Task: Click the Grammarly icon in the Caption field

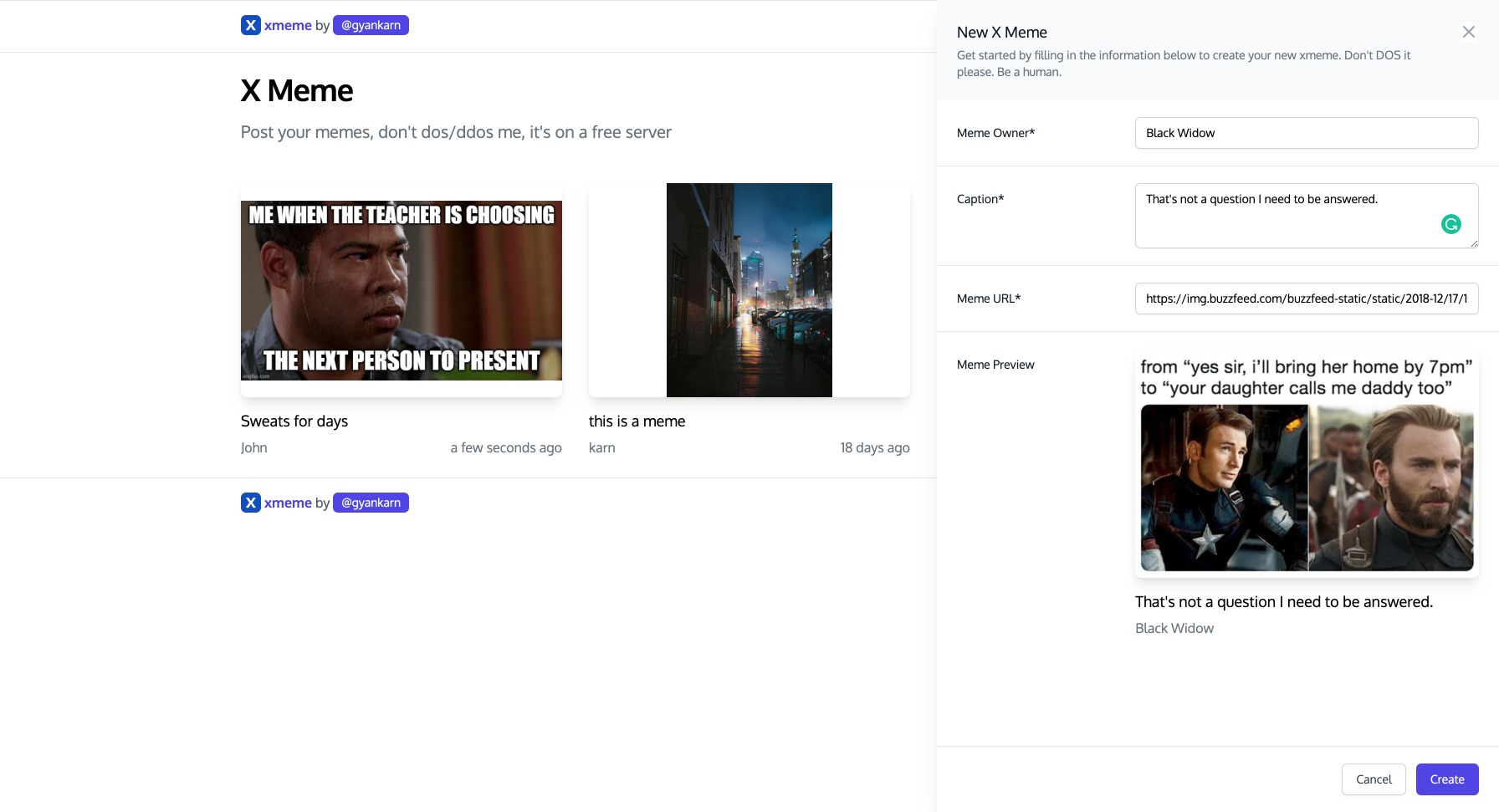Action: click(x=1450, y=224)
